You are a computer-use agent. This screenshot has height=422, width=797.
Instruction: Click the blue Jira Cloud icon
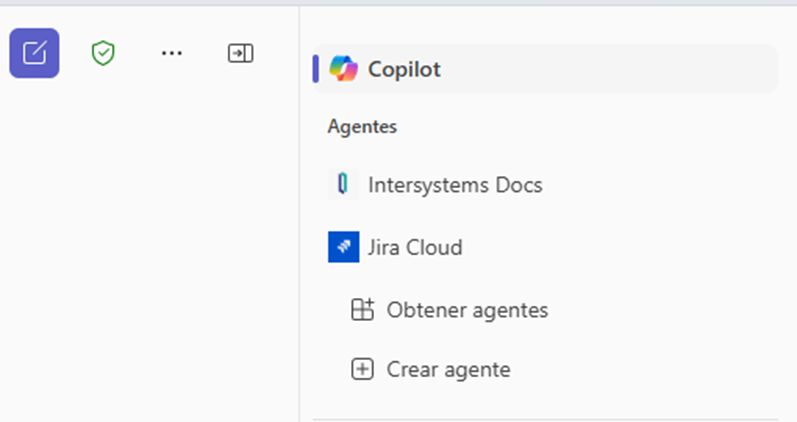tap(343, 247)
